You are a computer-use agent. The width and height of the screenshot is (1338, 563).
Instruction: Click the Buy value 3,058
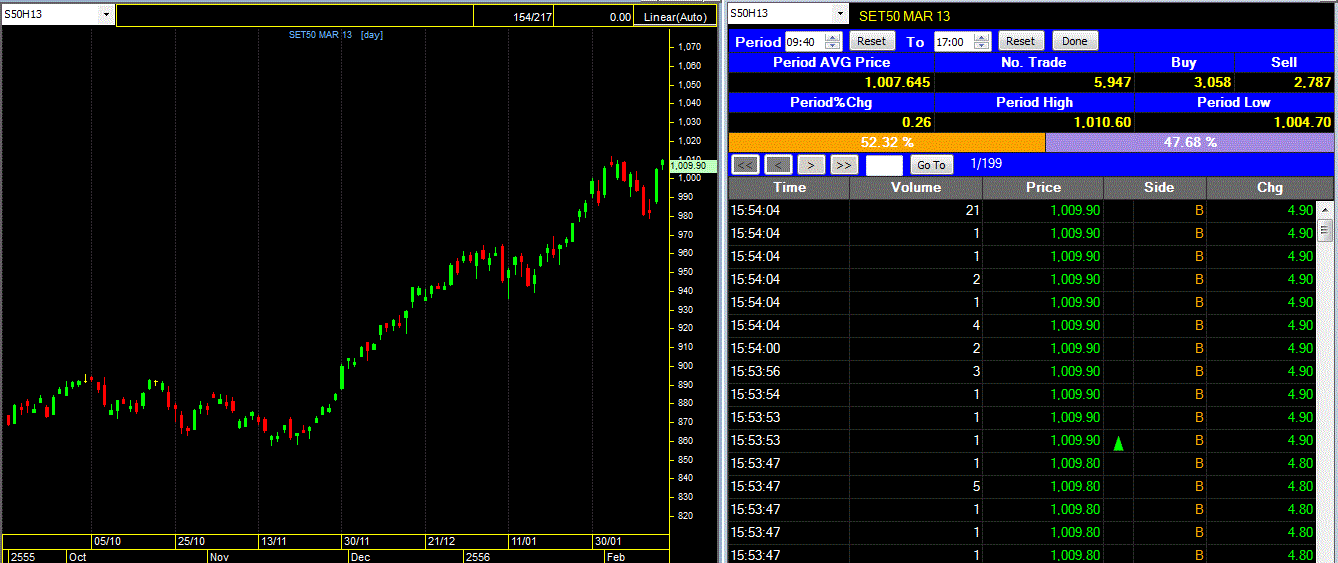pyautogui.click(x=1212, y=82)
